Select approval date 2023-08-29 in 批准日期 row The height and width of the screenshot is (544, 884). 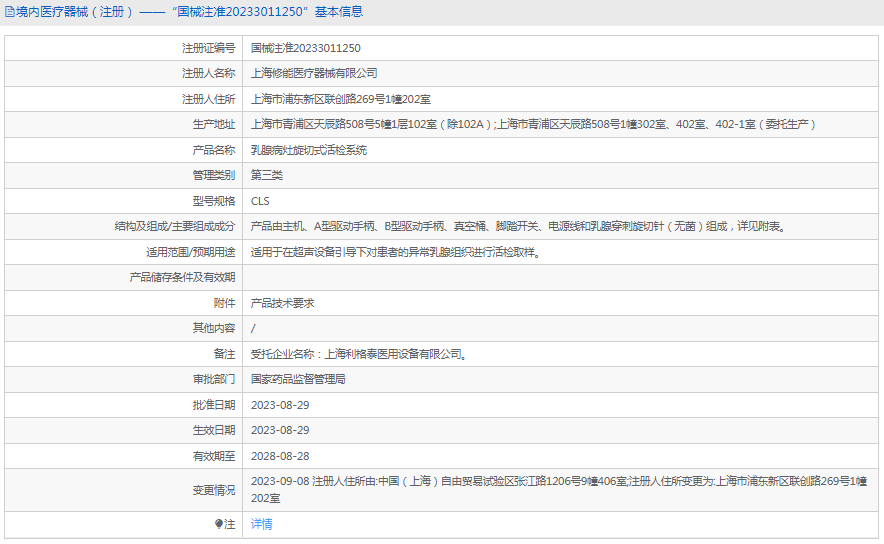tap(280, 405)
